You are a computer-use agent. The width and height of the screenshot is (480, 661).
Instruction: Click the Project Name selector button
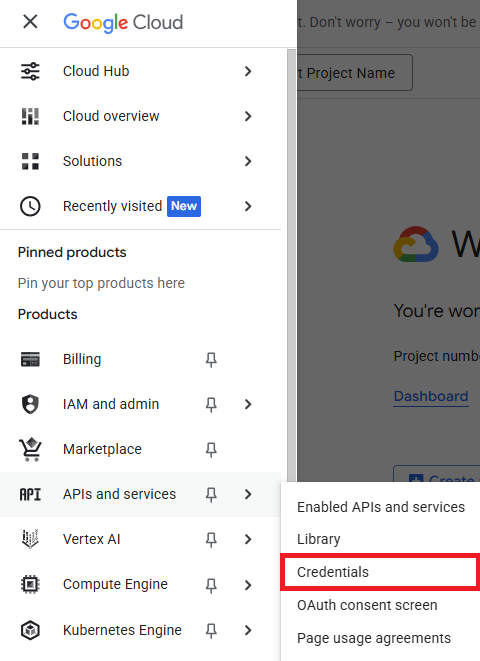click(x=355, y=73)
